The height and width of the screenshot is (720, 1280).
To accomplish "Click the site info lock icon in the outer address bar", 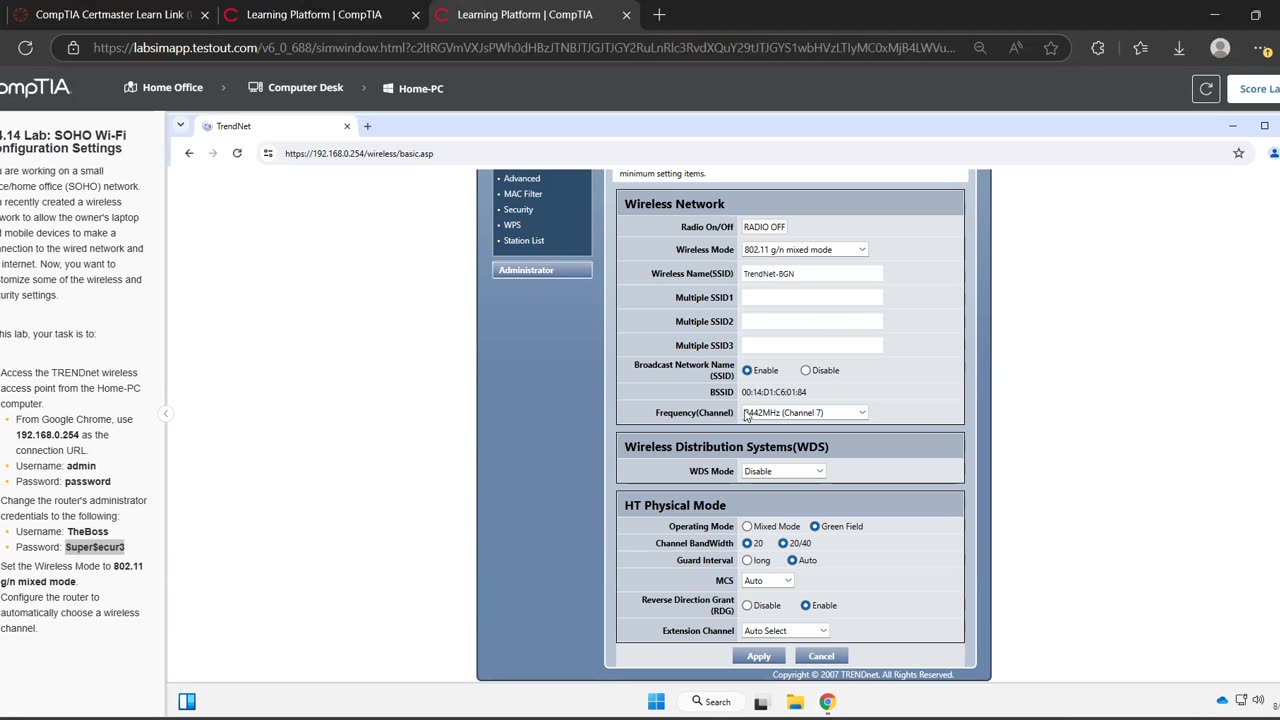I will (73, 48).
